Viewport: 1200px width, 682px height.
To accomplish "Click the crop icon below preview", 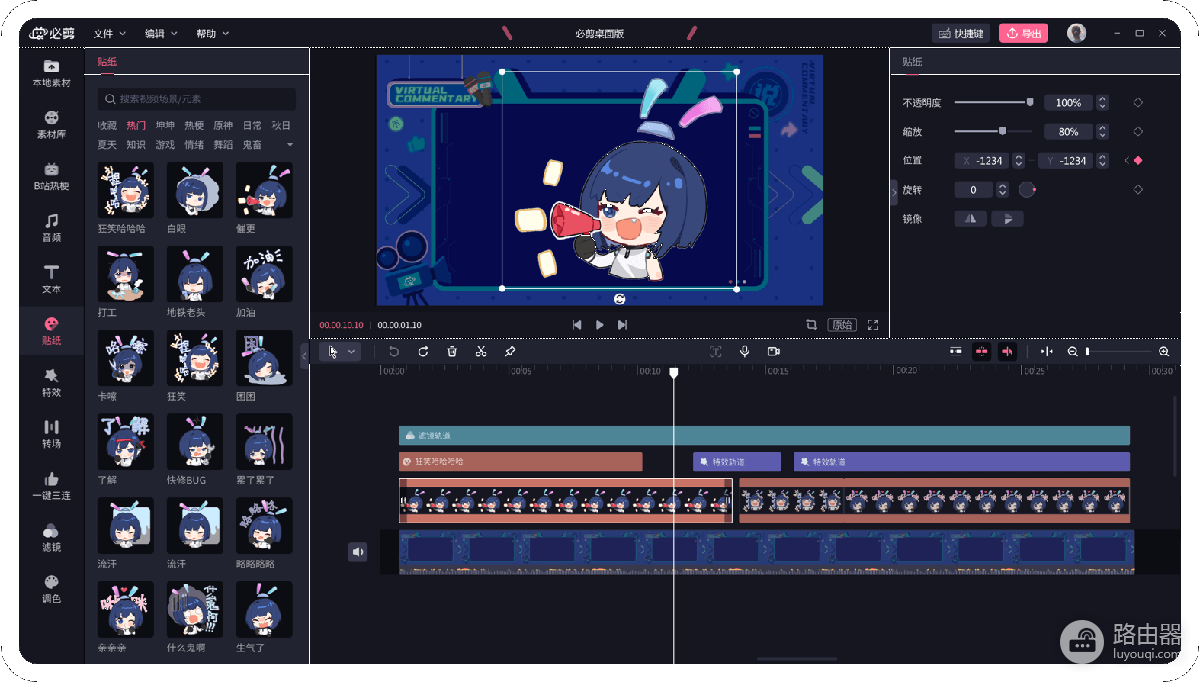I will 811,325.
